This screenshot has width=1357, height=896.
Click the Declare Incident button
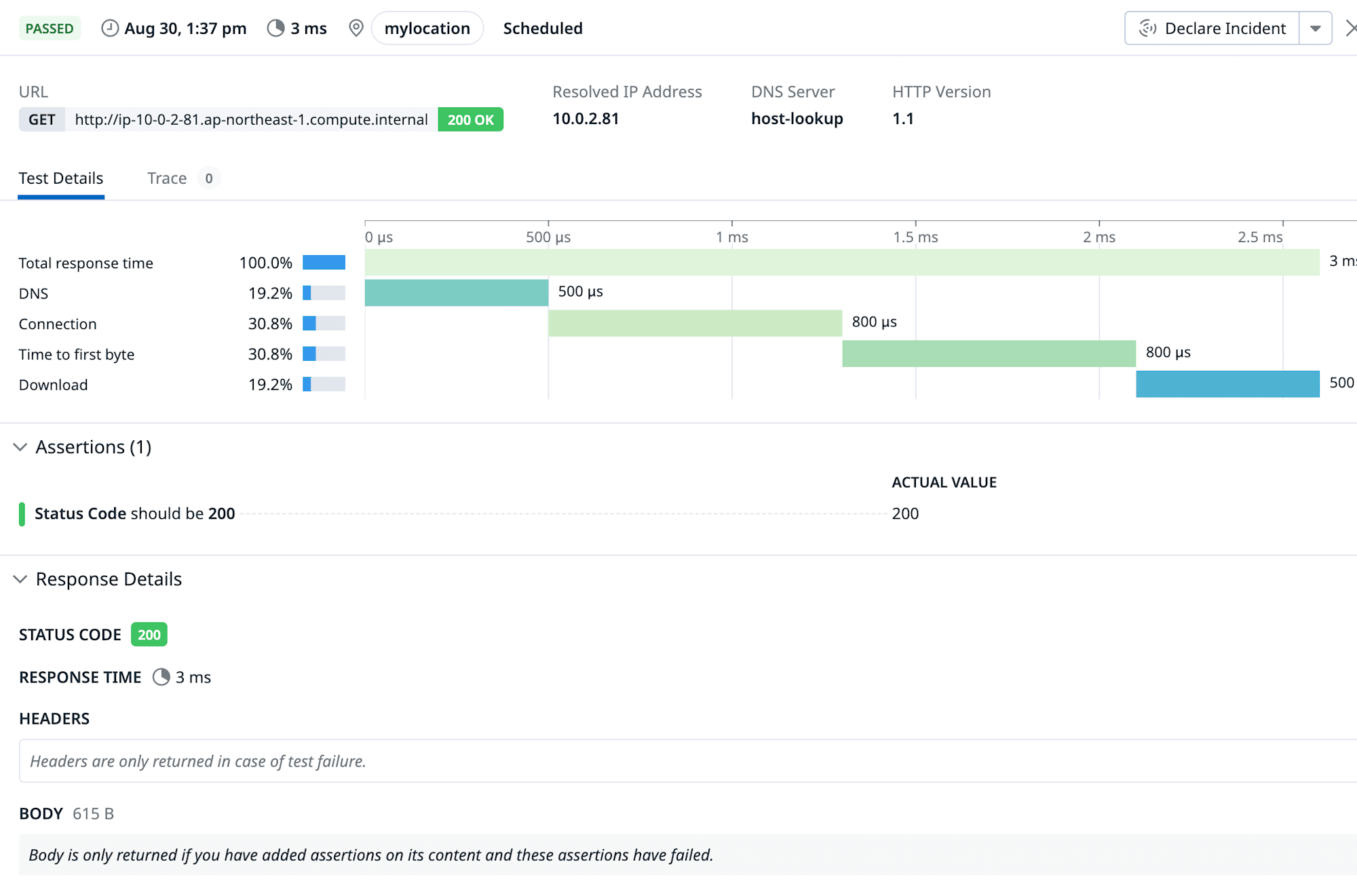1212,28
